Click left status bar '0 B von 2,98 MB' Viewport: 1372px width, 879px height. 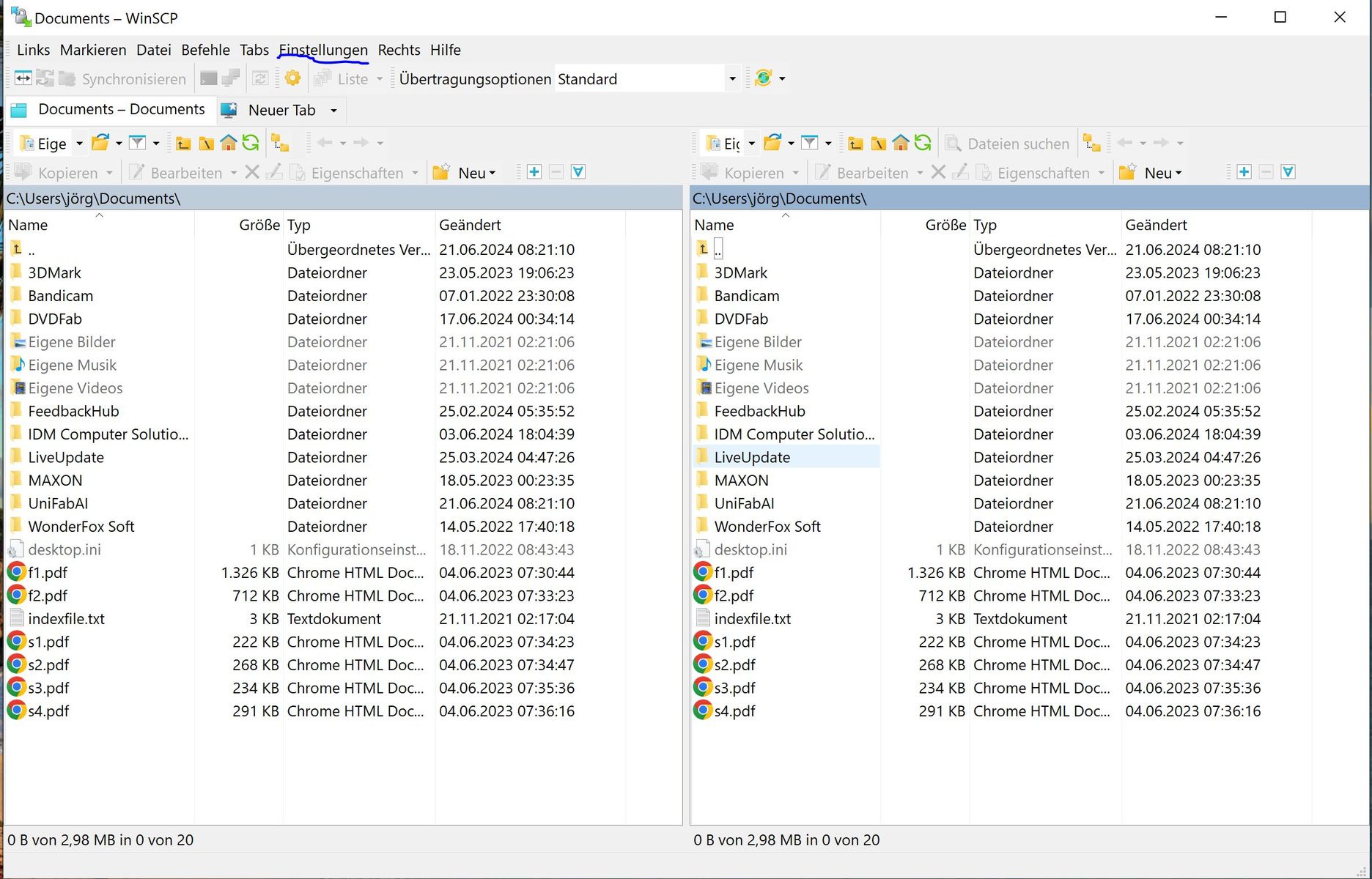[x=100, y=840]
